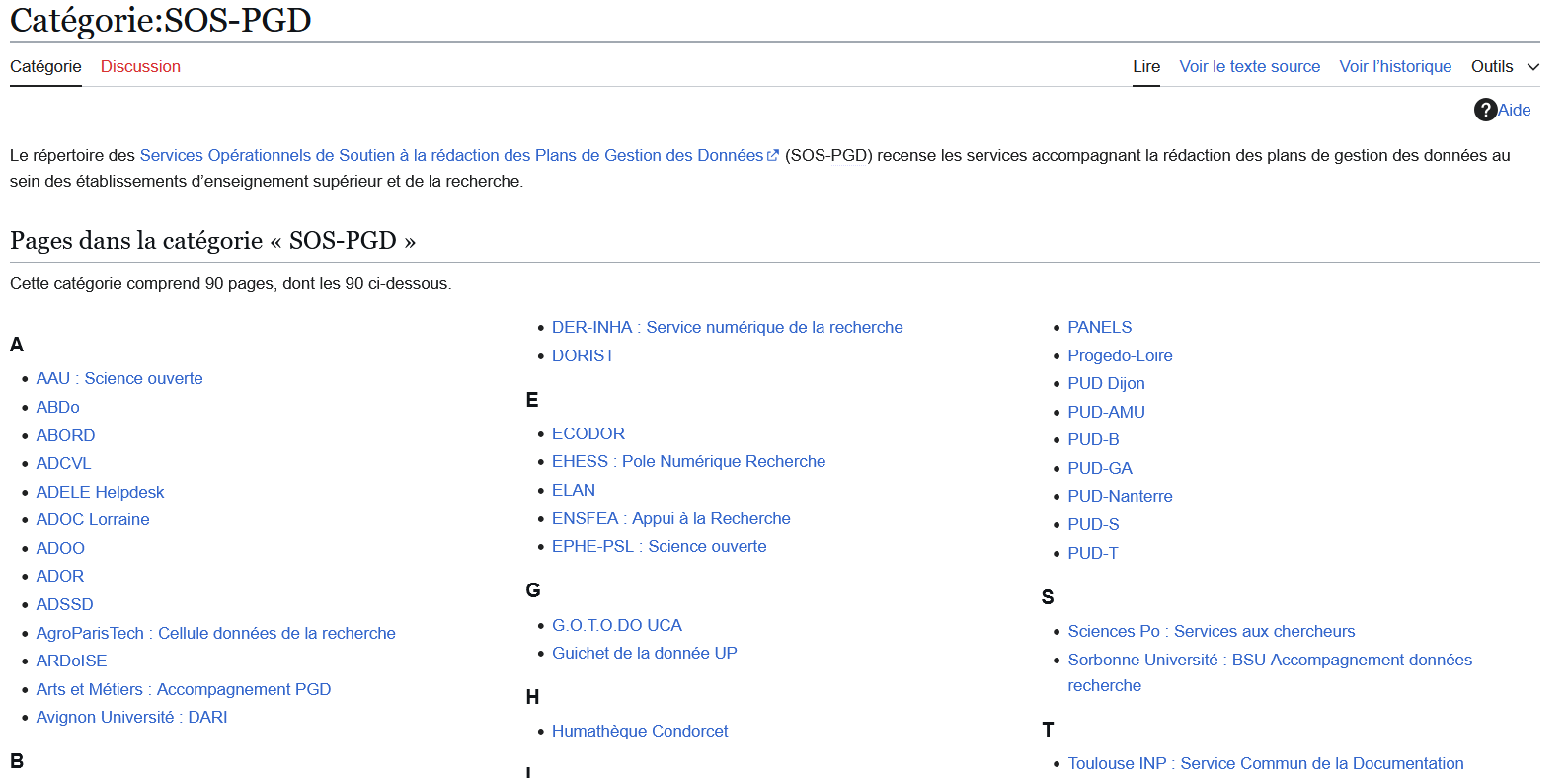Open the AAU : Science ouverte page
The width and height of the screenshot is (1568, 778).
[119, 378]
